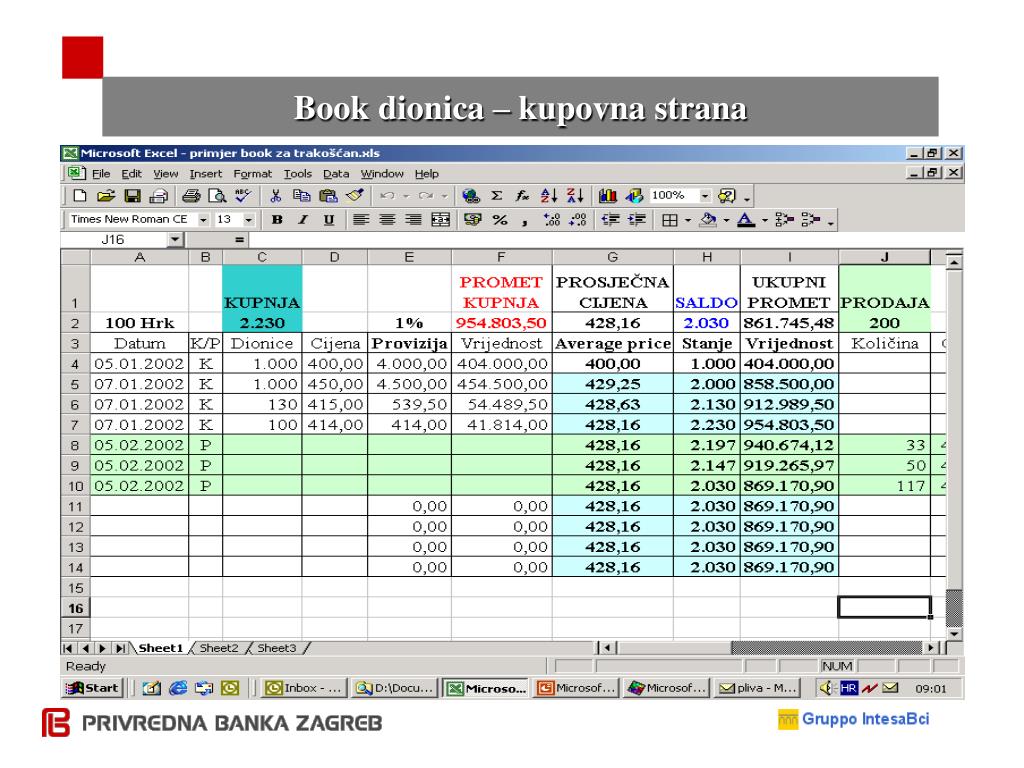The image size is (1024, 768).
Task: Expand the Fill Color dropdown arrow
Action: 726,221
